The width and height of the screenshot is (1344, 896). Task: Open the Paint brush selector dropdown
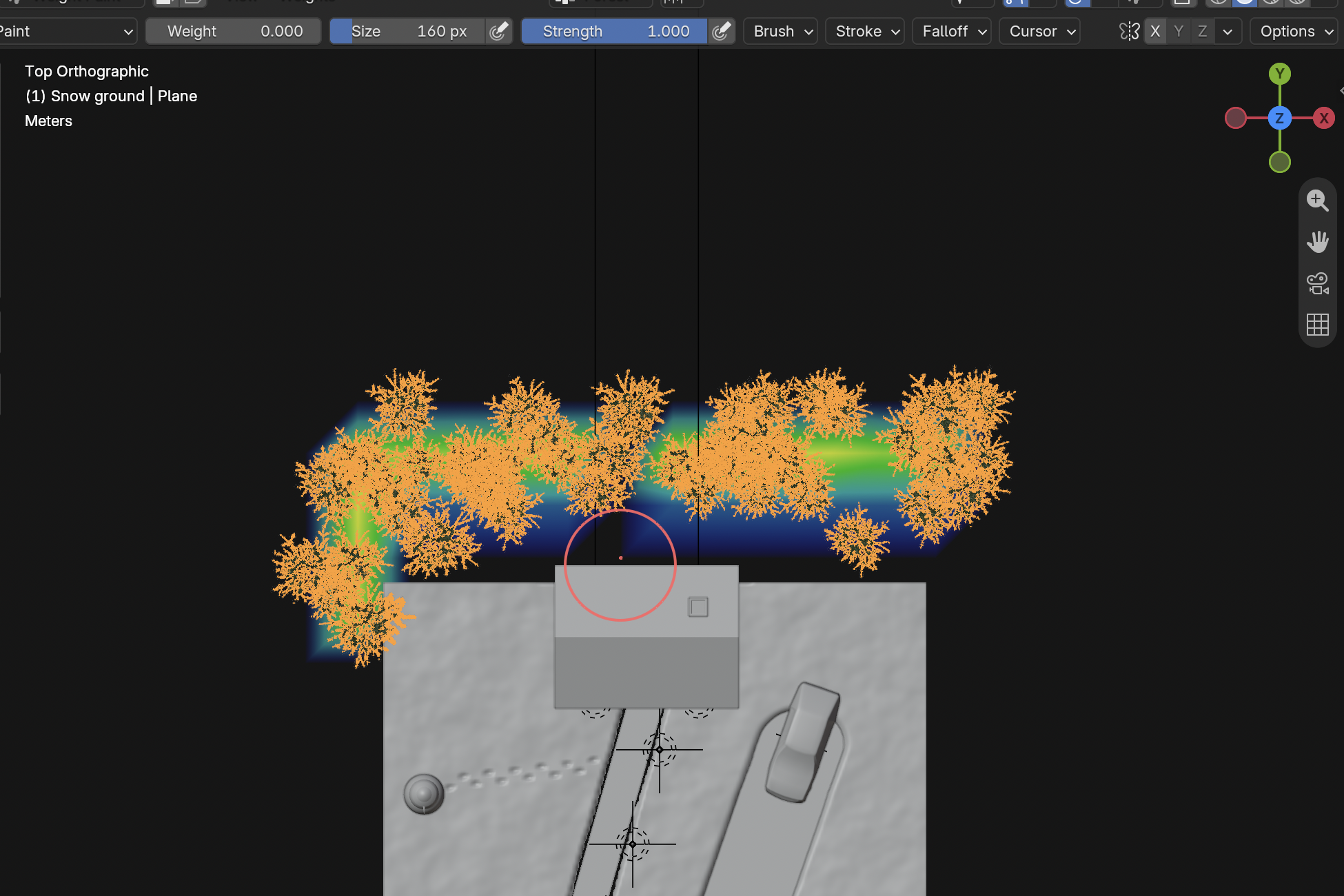point(68,32)
